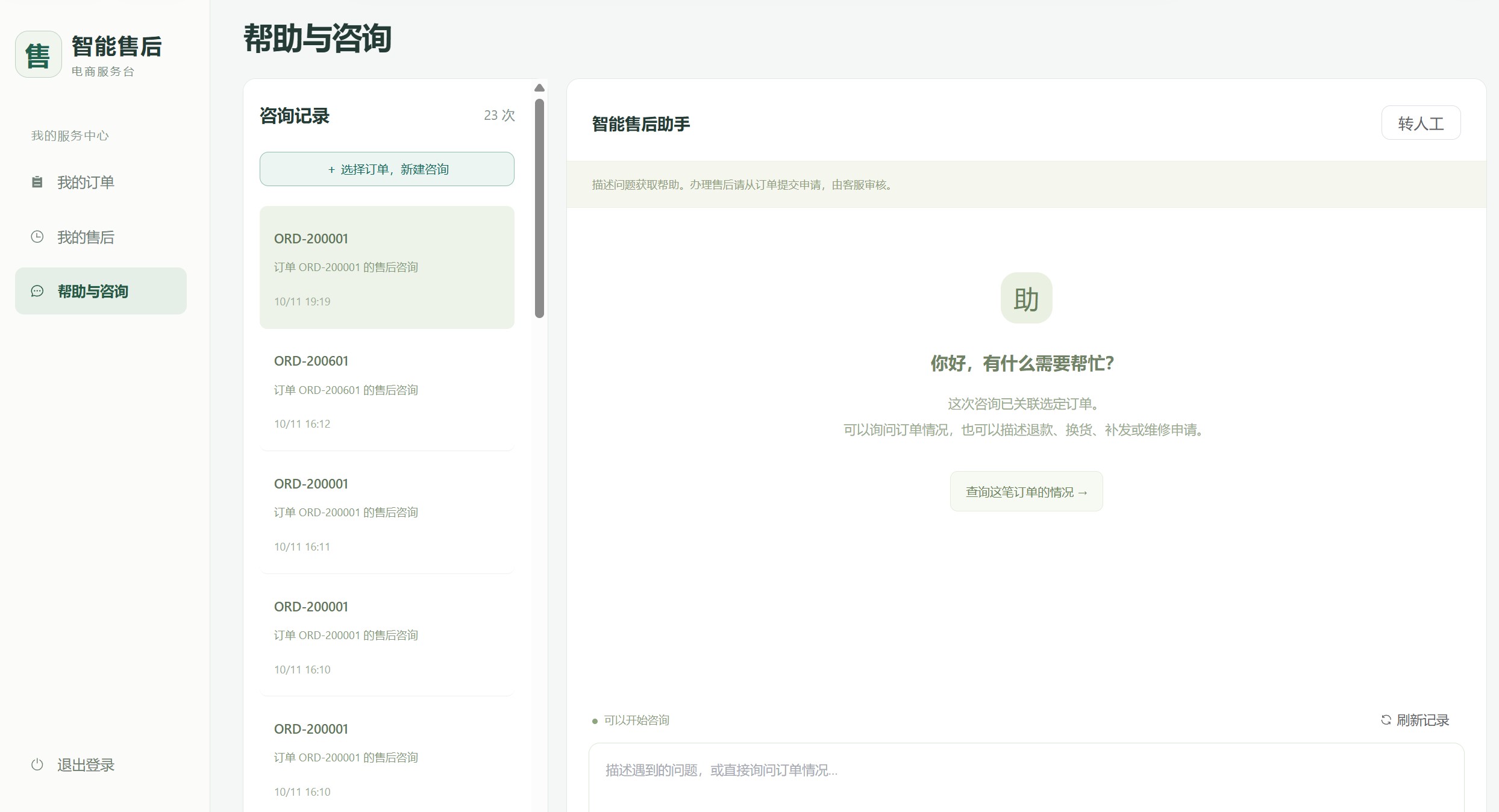Click 选择订单，新建咨询 button
This screenshot has width=1499, height=812.
(x=387, y=169)
